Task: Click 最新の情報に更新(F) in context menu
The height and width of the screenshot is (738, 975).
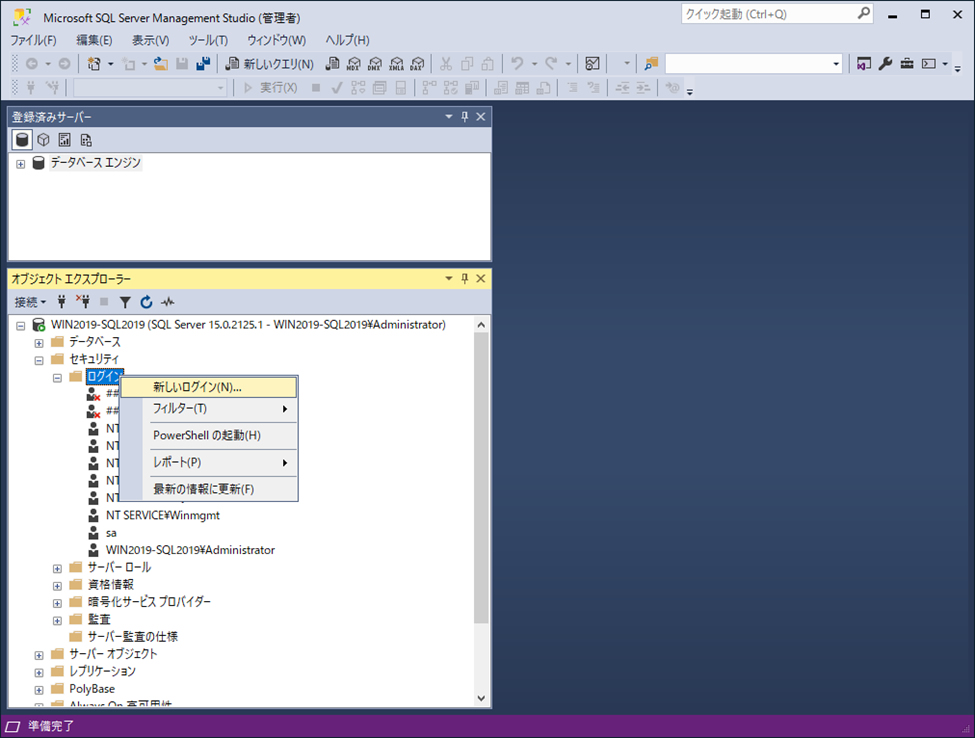Action: point(203,489)
